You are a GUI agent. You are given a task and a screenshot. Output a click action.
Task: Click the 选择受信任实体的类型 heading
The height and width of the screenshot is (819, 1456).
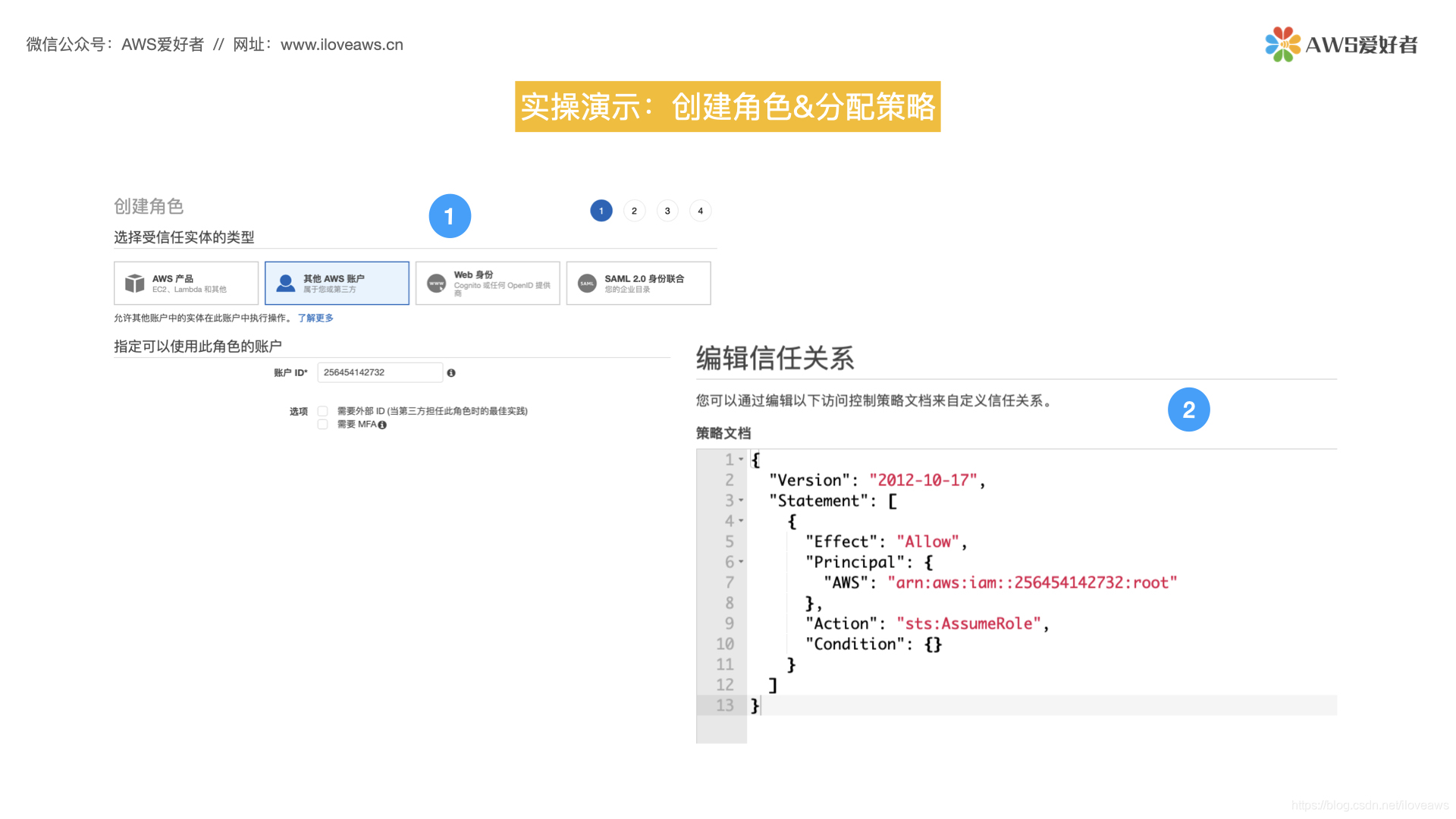pyautogui.click(x=184, y=237)
